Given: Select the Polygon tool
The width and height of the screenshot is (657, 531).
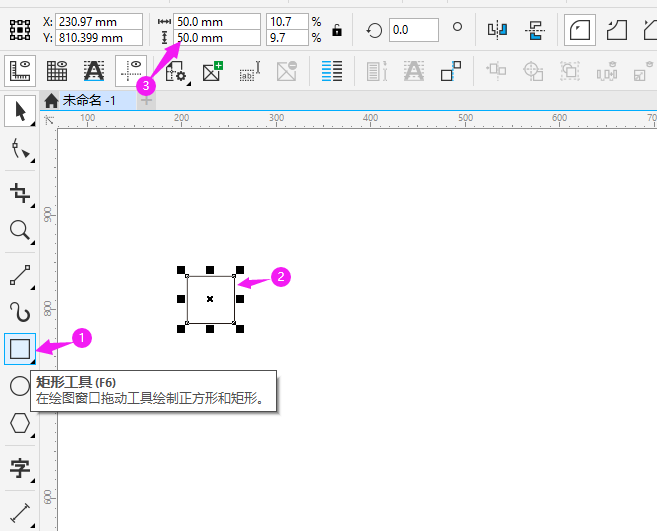Looking at the screenshot, I should (x=20, y=423).
